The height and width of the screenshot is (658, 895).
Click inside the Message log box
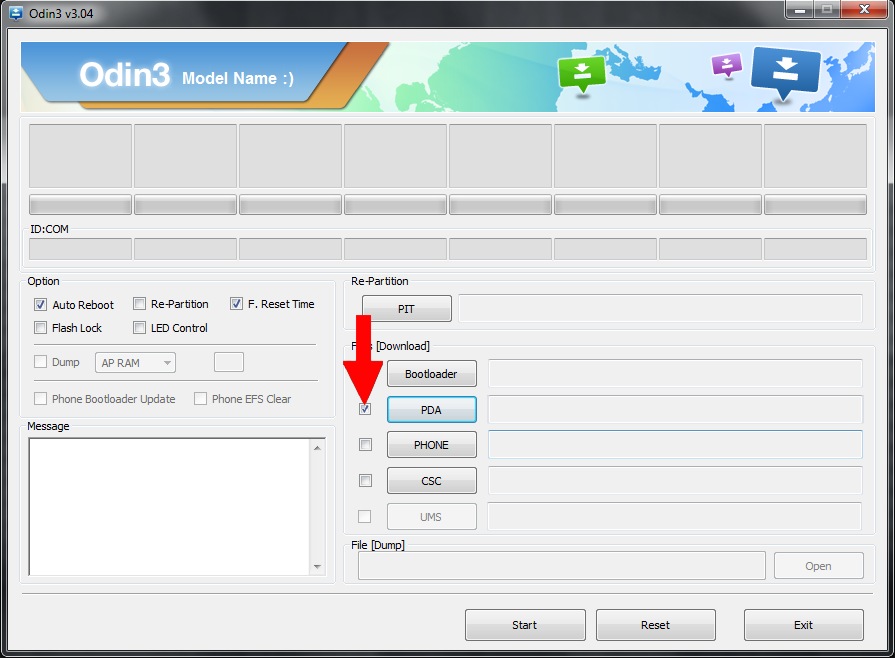pos(169,507)
